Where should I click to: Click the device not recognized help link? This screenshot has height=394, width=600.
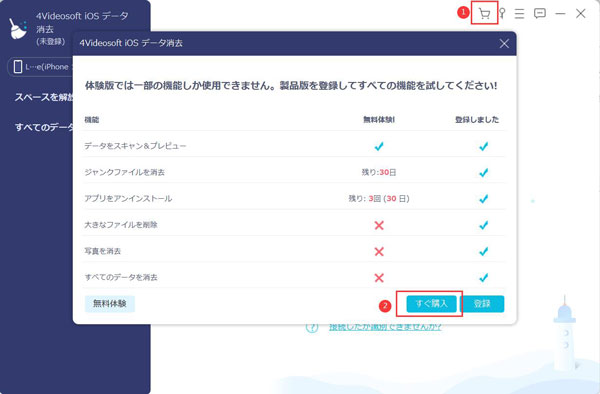click(x=385, y=327)
